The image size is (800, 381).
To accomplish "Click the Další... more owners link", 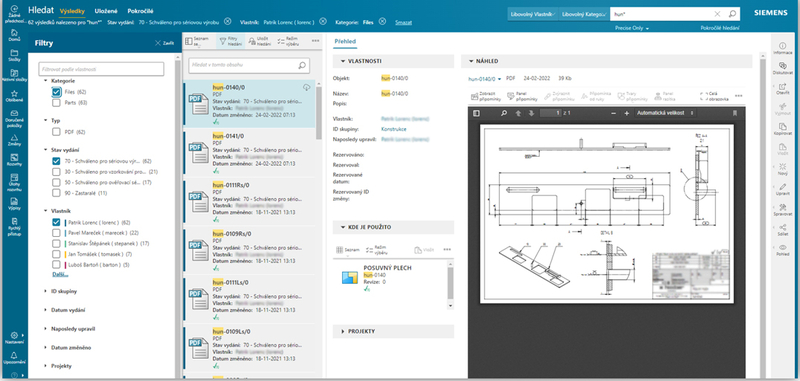I will click(60, 274).
